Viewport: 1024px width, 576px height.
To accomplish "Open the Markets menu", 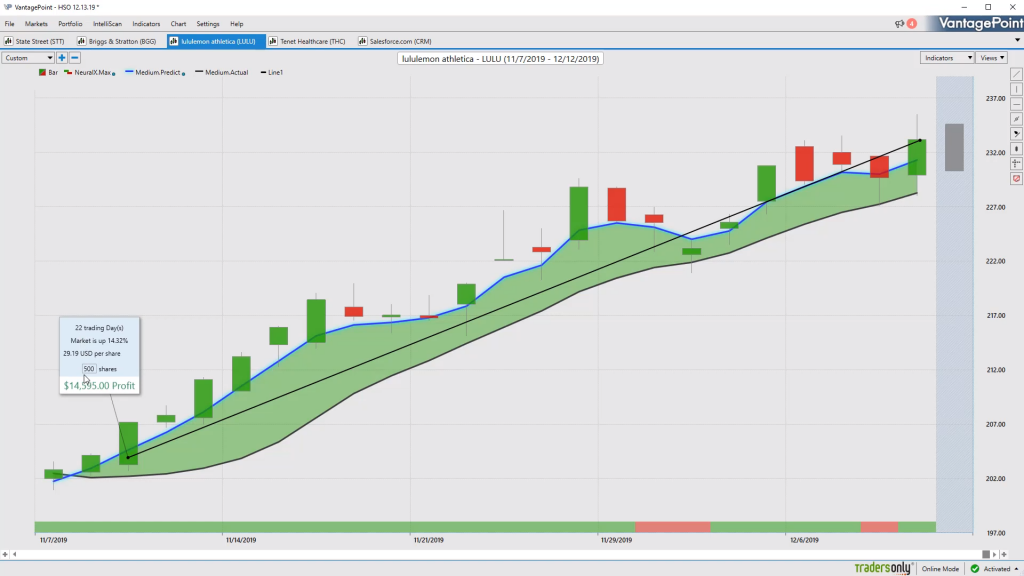I will [x=36, y=24].
